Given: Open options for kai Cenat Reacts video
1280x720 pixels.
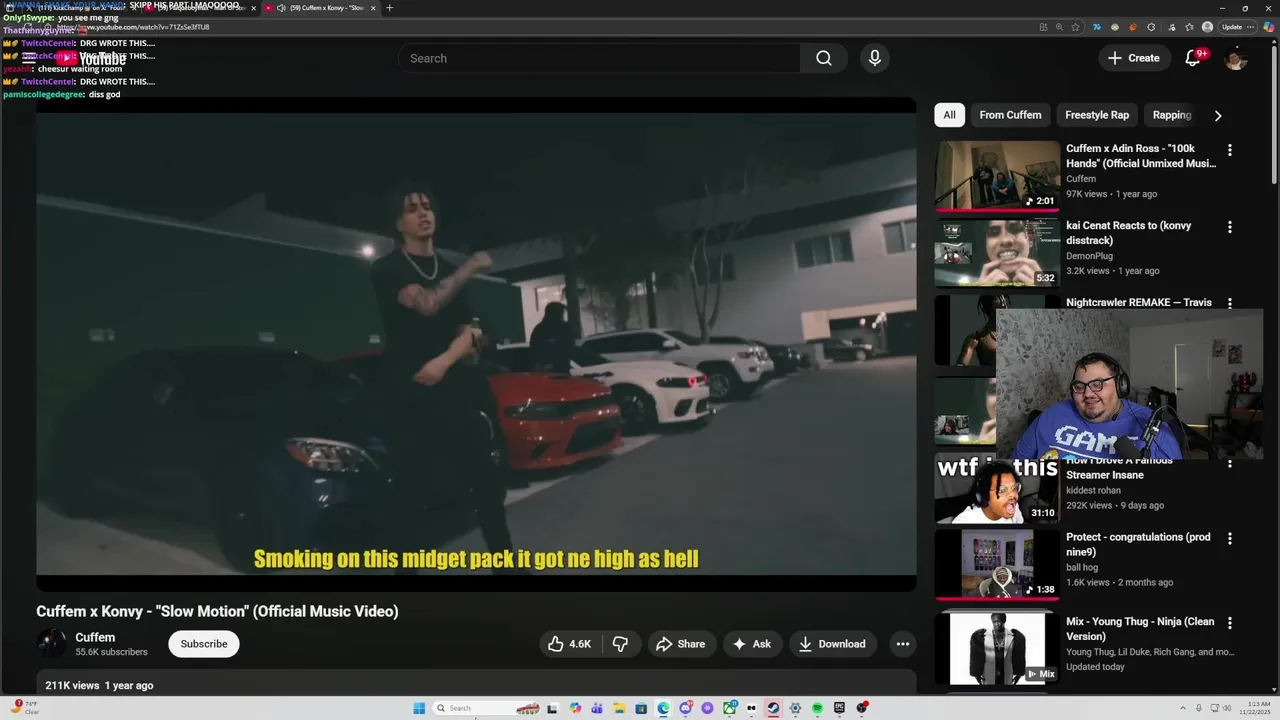Looking at the screenshot, I should tap(1230, 227).
